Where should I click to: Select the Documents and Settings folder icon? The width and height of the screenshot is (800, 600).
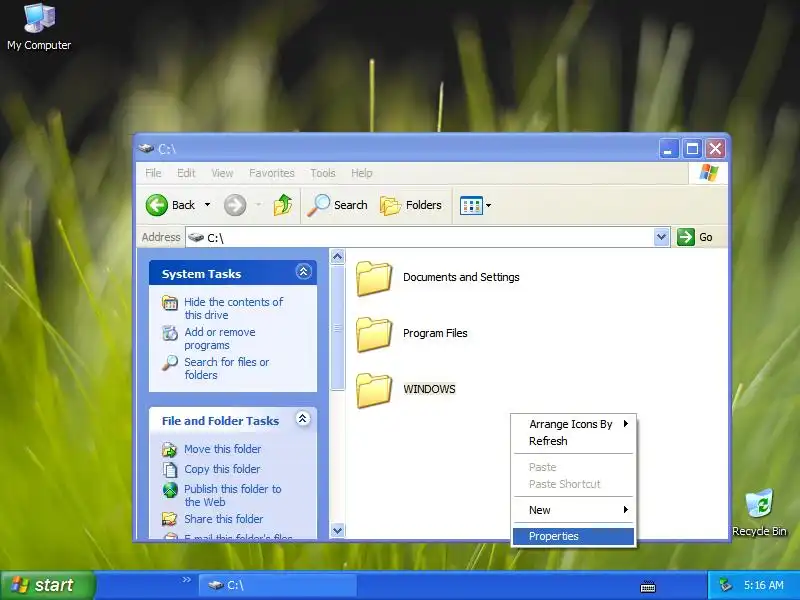[x=374, y=278]
